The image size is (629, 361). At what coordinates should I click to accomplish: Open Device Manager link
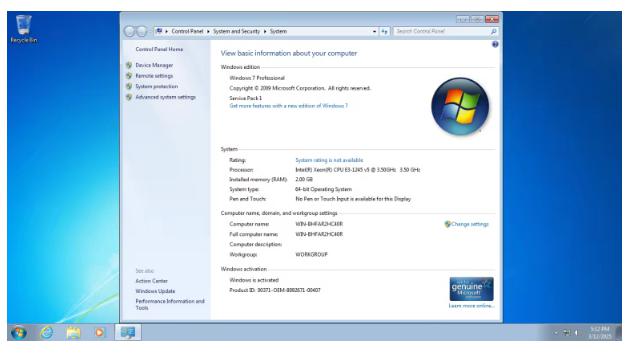[x=154, y=65]
